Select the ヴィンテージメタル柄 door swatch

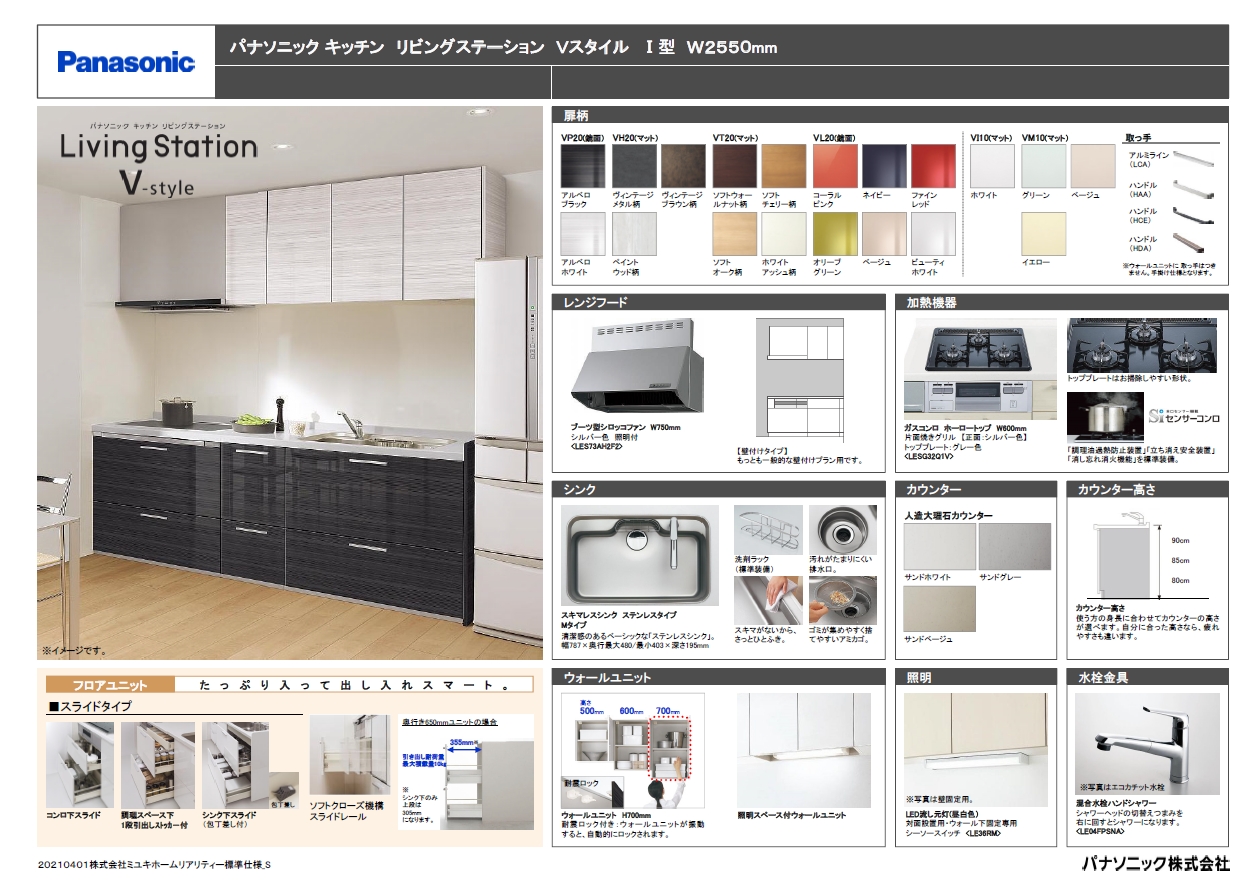pyautogui.click(x=632, y=166)
